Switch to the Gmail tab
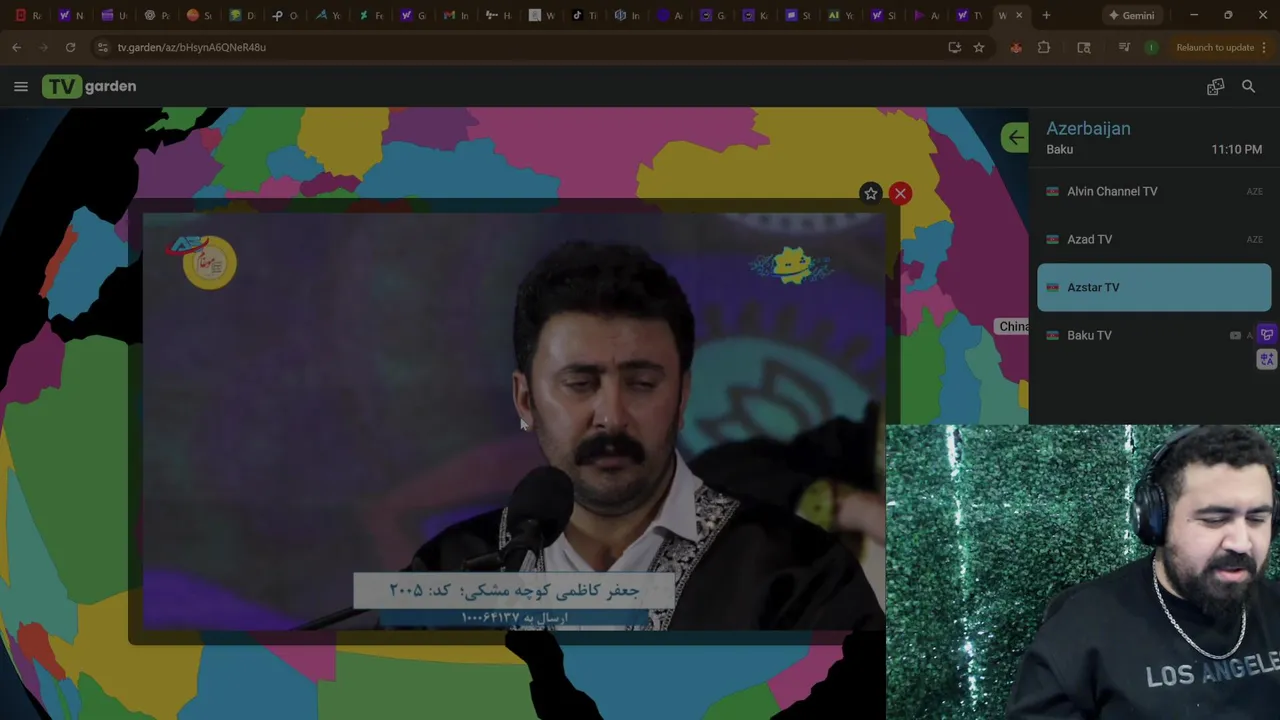 pyautogui.click(x=456, y=15)
